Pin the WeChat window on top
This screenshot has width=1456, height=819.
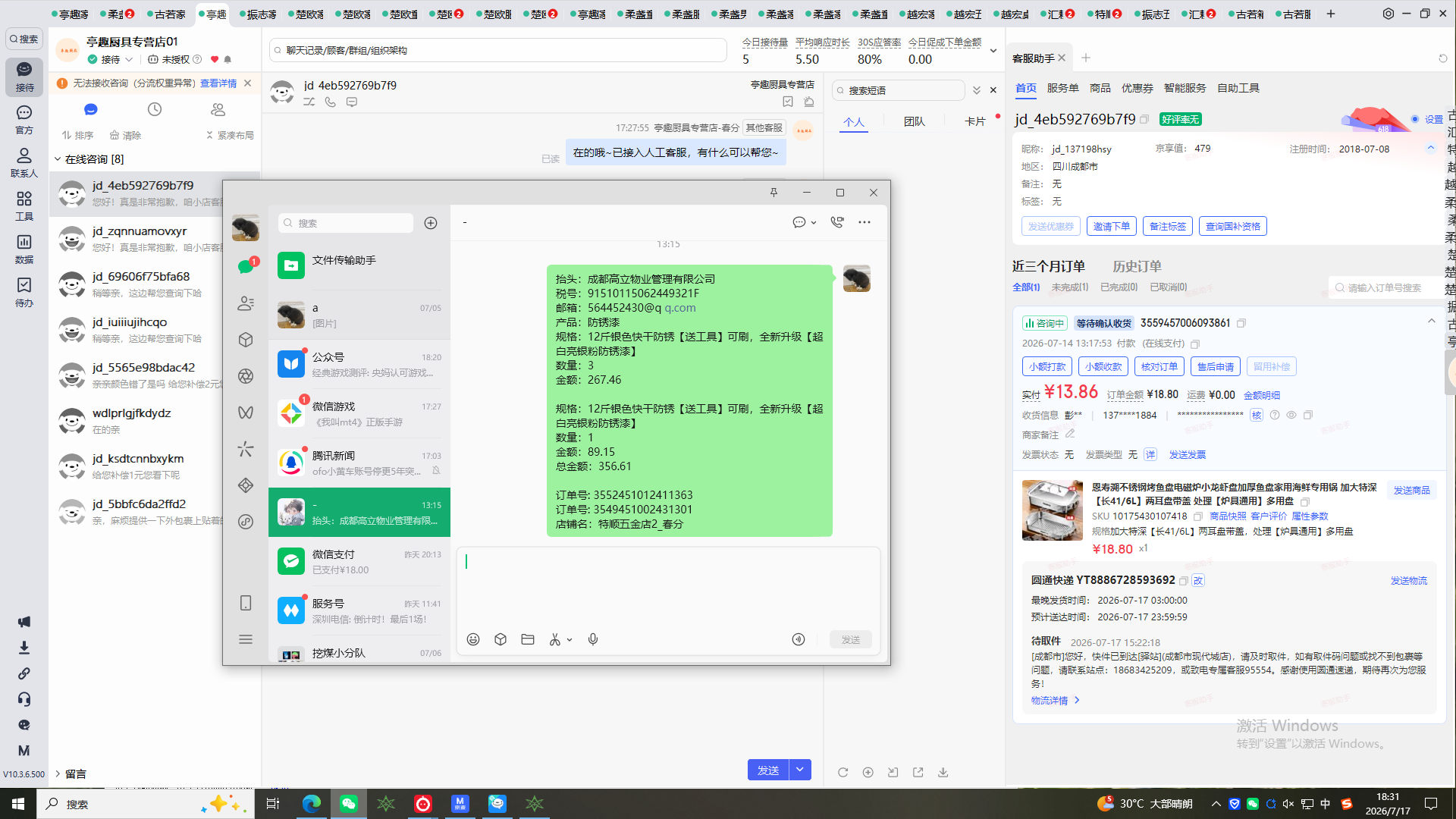773,193
